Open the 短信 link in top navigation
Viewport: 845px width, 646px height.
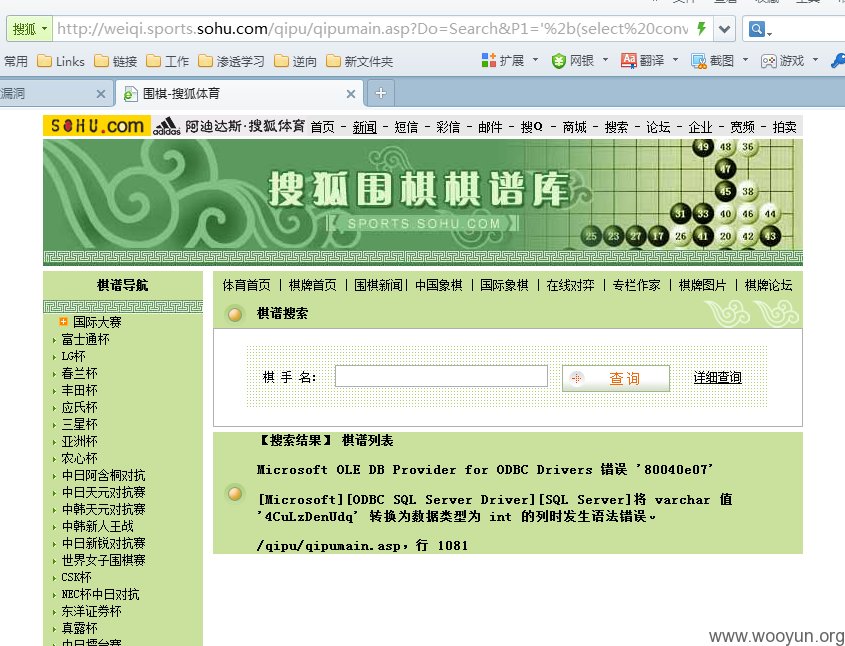coord(406,127)
